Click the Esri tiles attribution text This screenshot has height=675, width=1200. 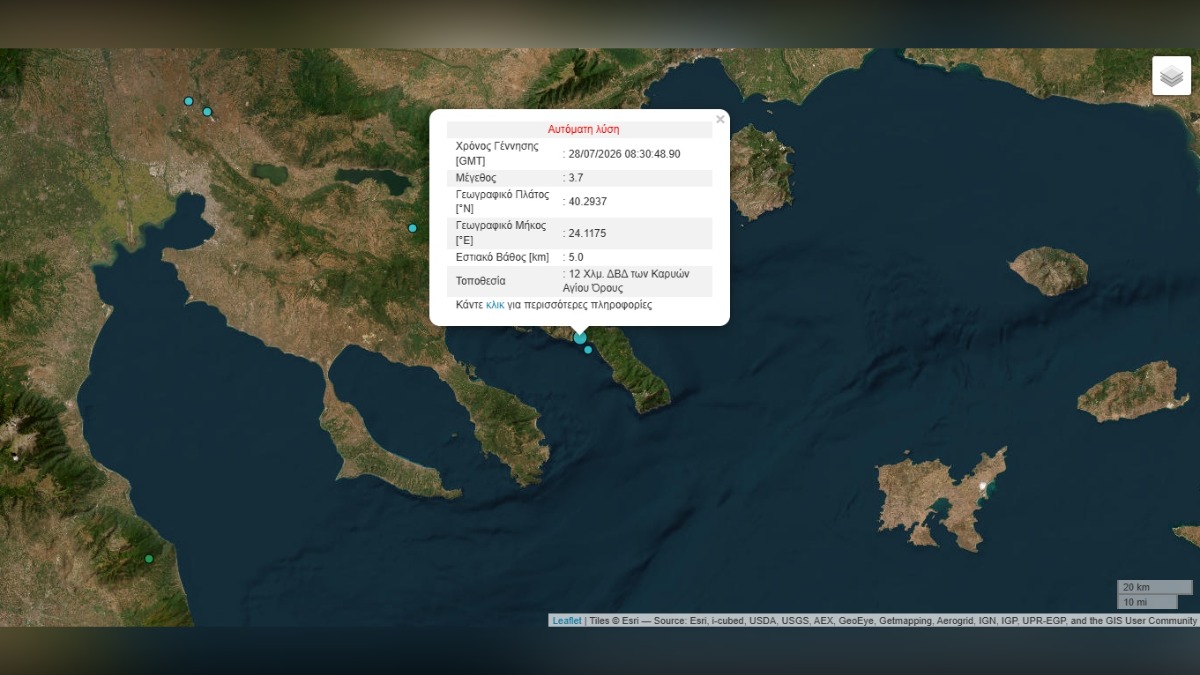tap(893, 621)
